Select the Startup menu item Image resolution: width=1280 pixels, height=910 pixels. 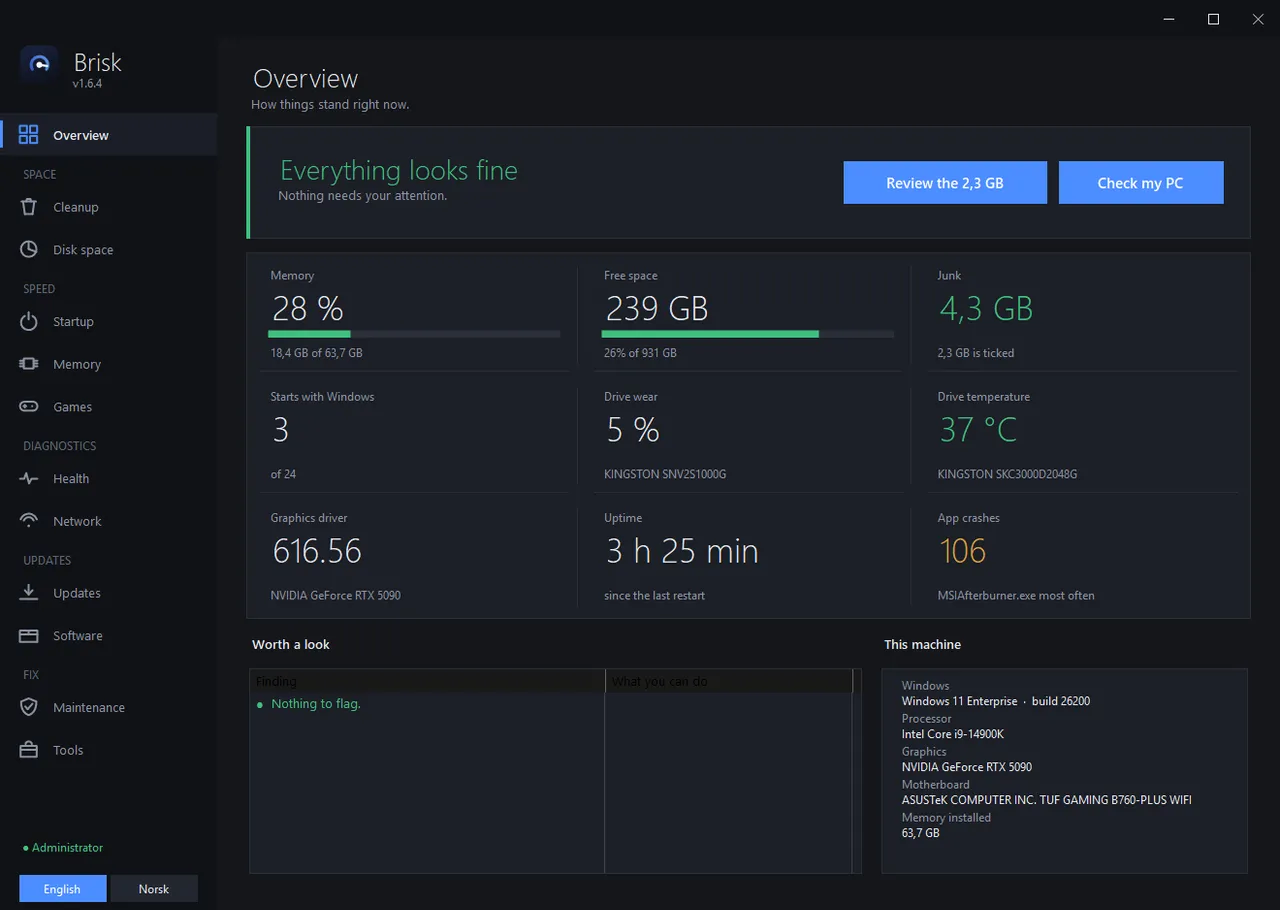coord(108,322)
